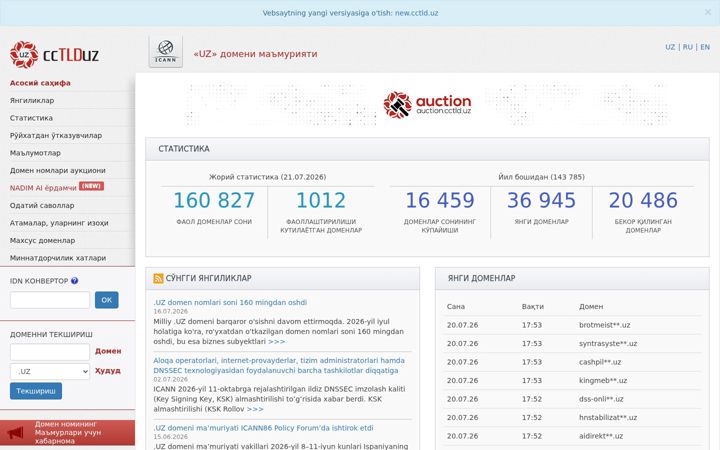
Task: Click the aidirekt**.uz domain entry
Action: point(601,436)
